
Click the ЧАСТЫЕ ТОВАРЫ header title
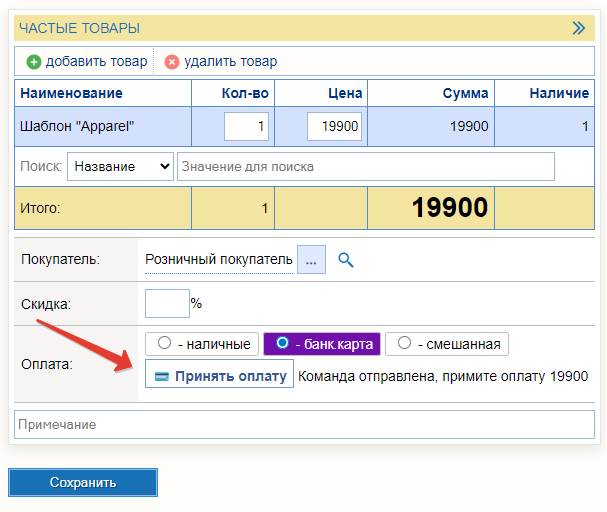(x=80, y=28)
